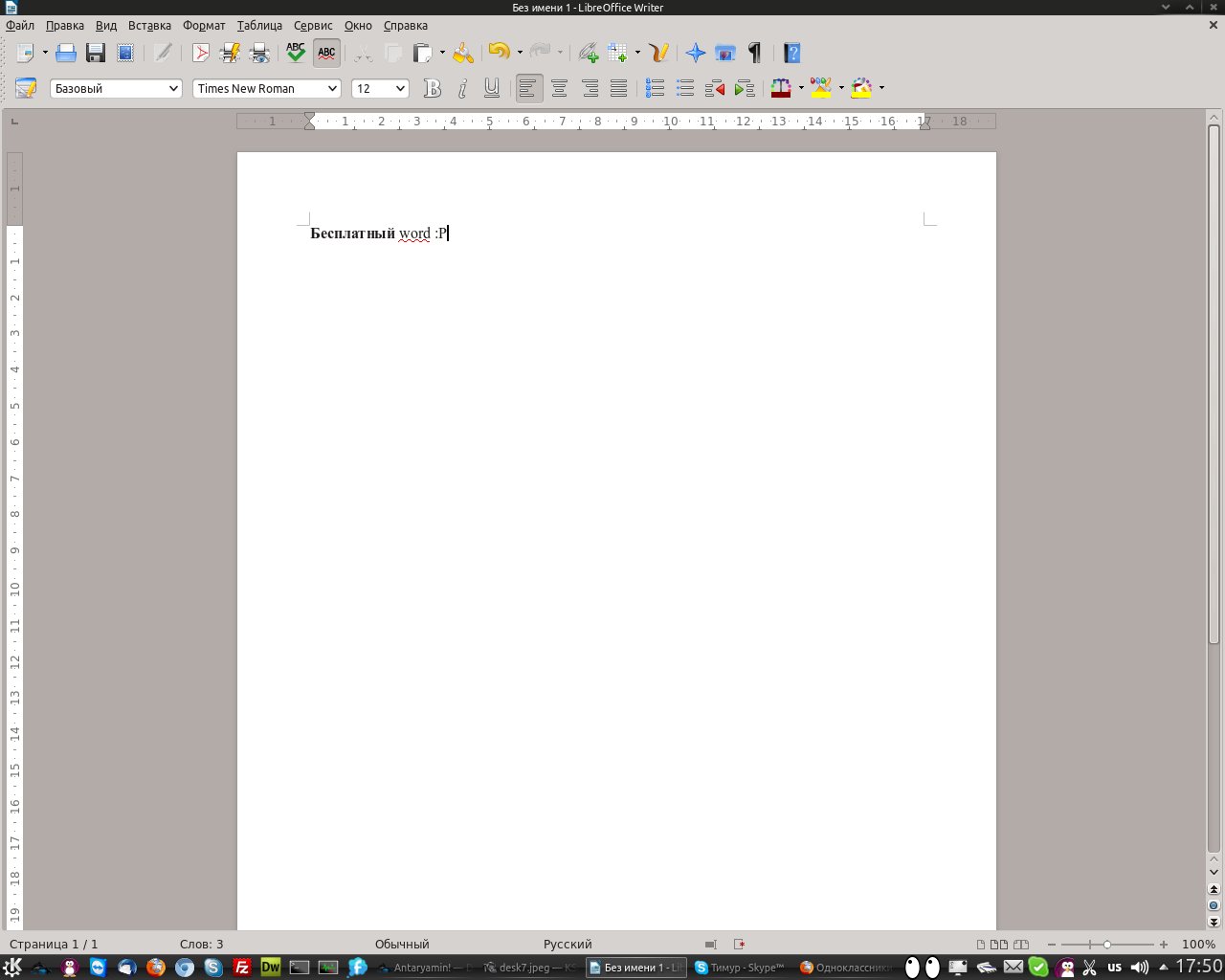Click the vertical scrollbar of the document

1214,479
